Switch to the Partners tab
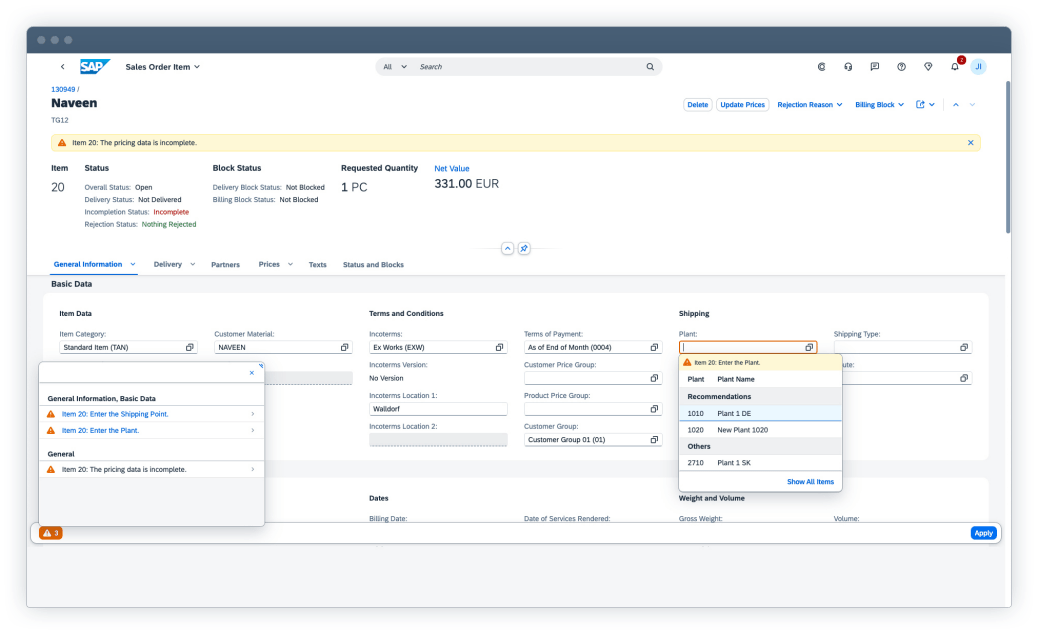The image size is (1038, 634). click(225, 265)
